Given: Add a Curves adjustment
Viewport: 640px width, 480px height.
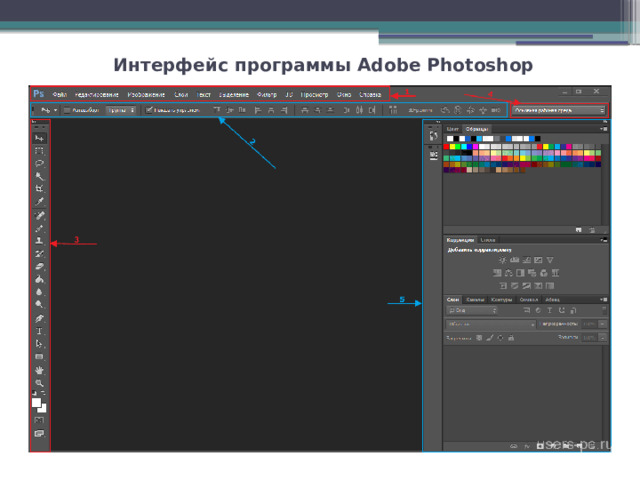Looking at the screenshot, I should [527, 260].
